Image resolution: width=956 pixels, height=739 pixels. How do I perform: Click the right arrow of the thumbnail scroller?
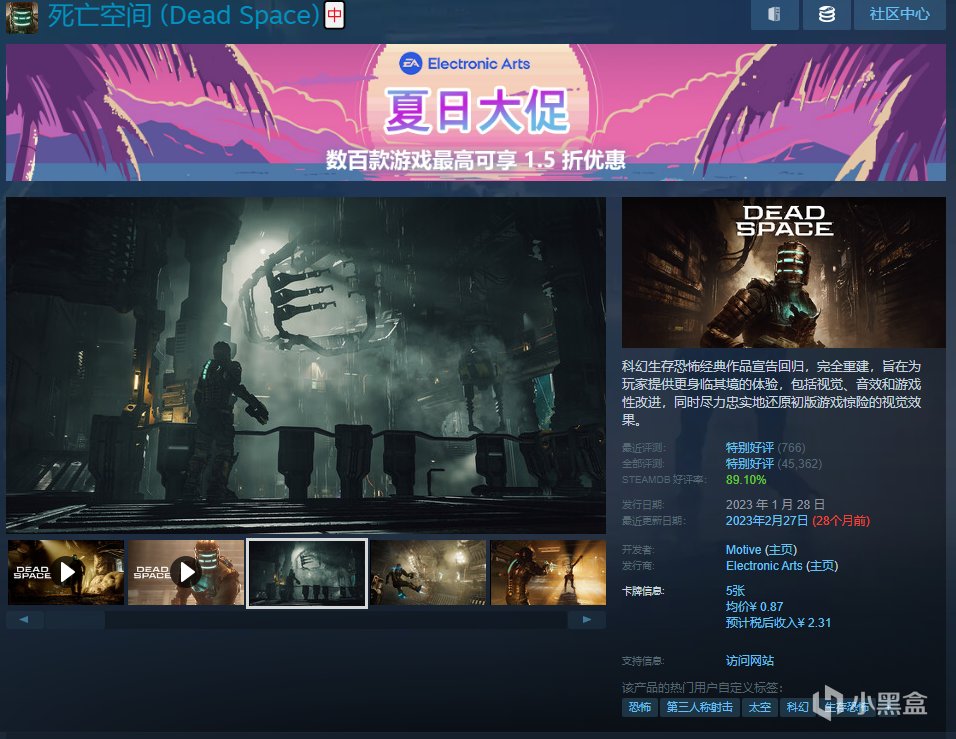587,619
